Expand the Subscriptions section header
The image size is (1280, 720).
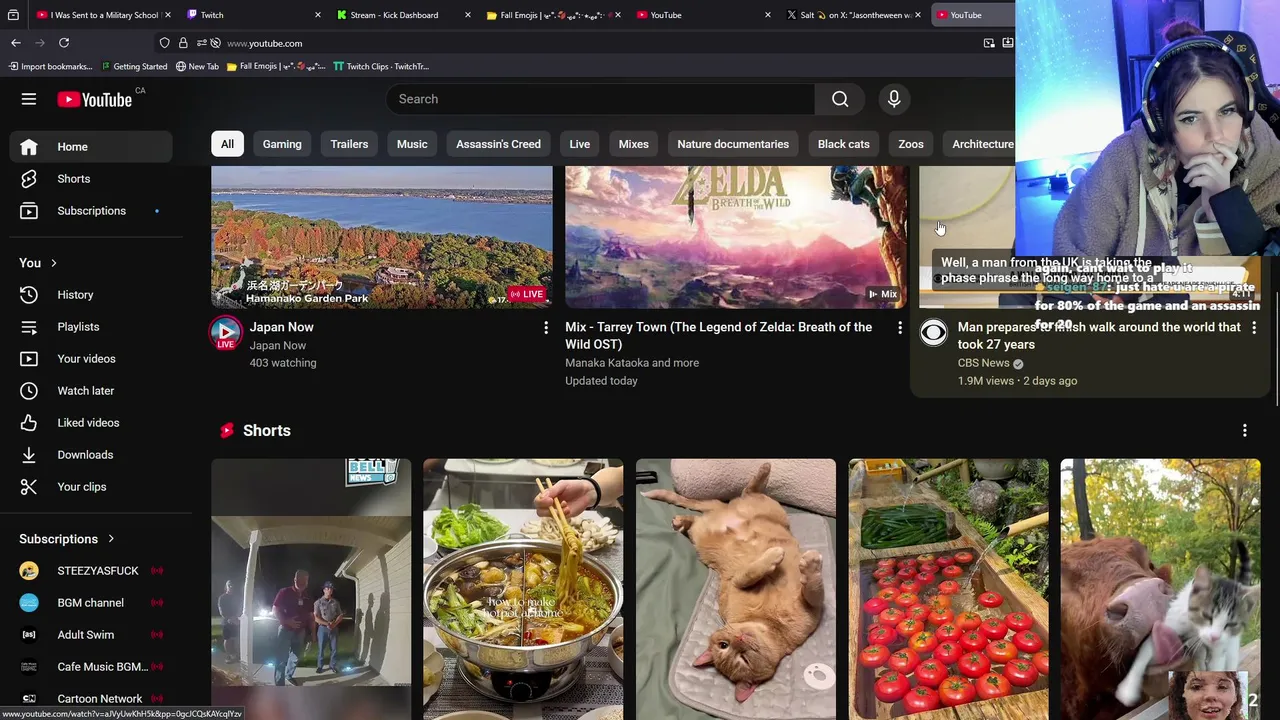coord(67,539)
